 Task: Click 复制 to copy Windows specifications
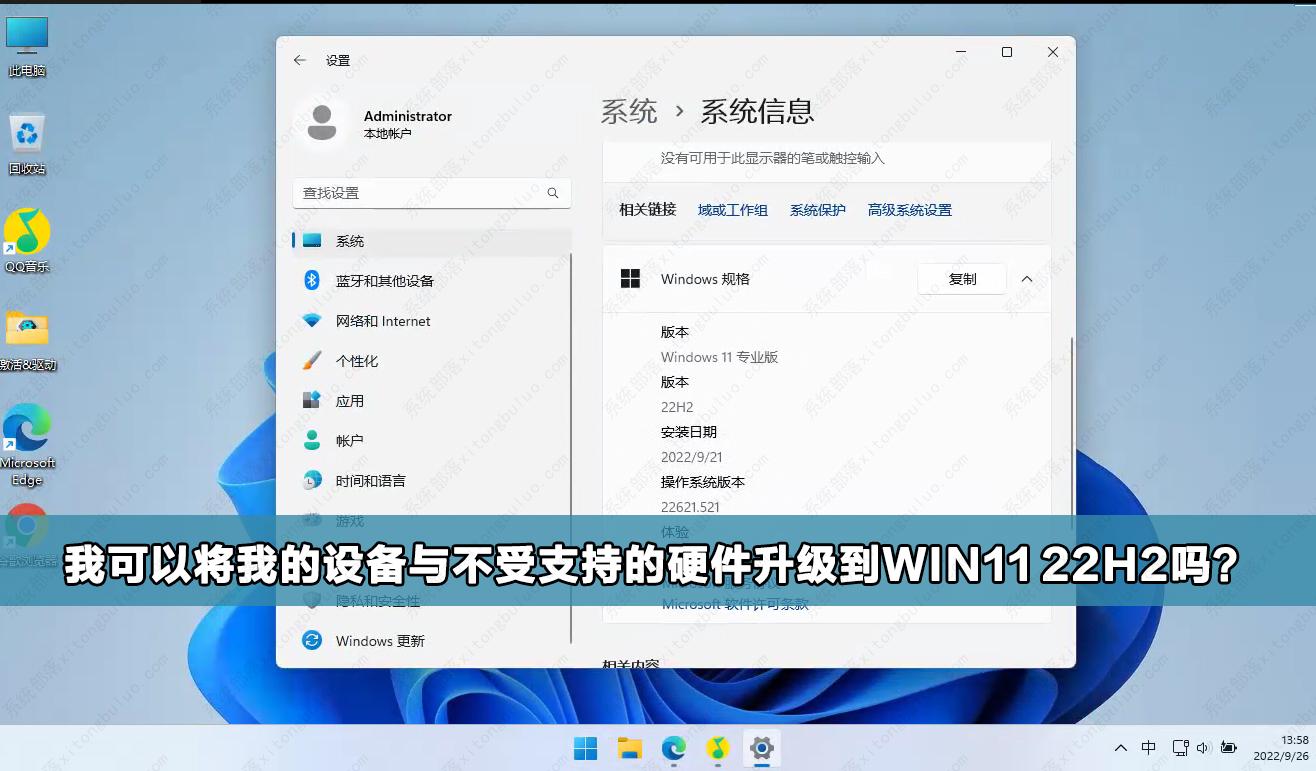point(961,279)
